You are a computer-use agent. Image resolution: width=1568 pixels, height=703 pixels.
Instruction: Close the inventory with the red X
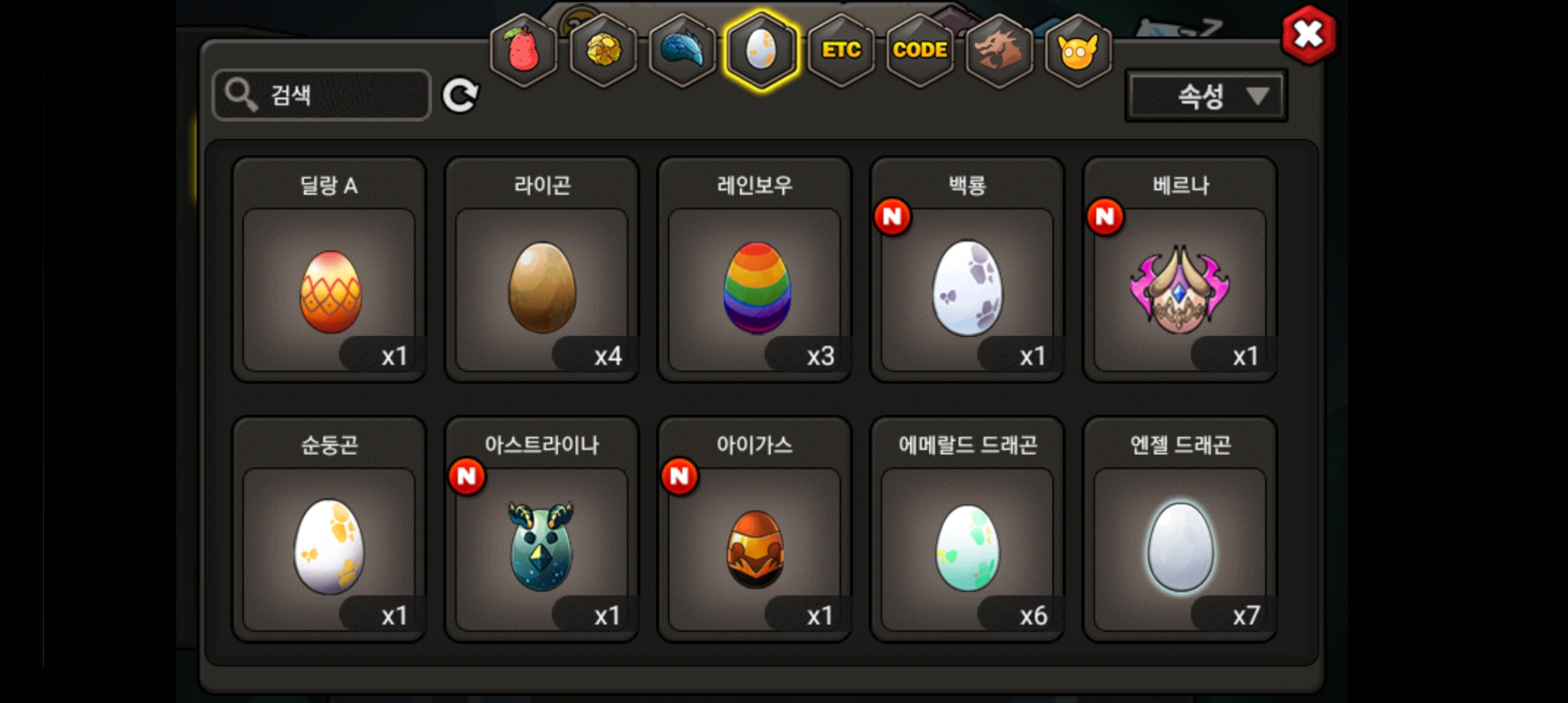pyautogui.click(x=1308, y=35)
